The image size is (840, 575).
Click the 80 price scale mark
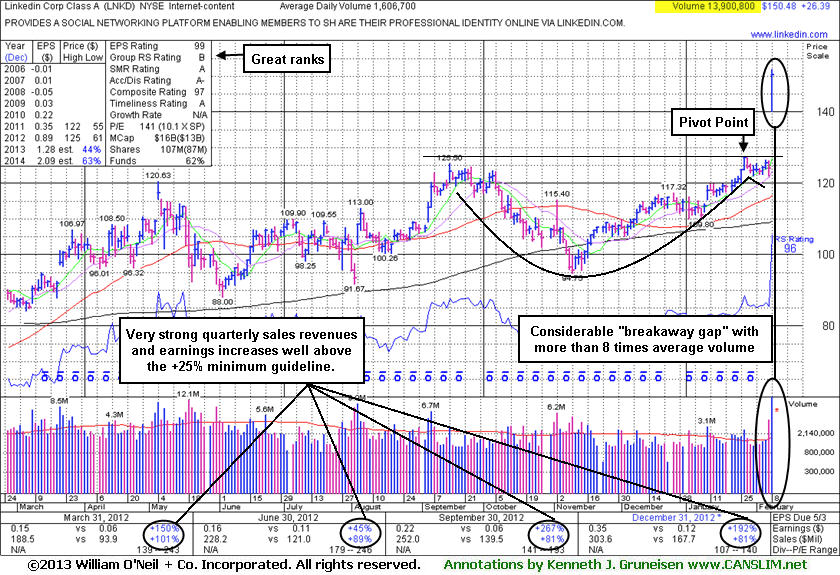828,325
